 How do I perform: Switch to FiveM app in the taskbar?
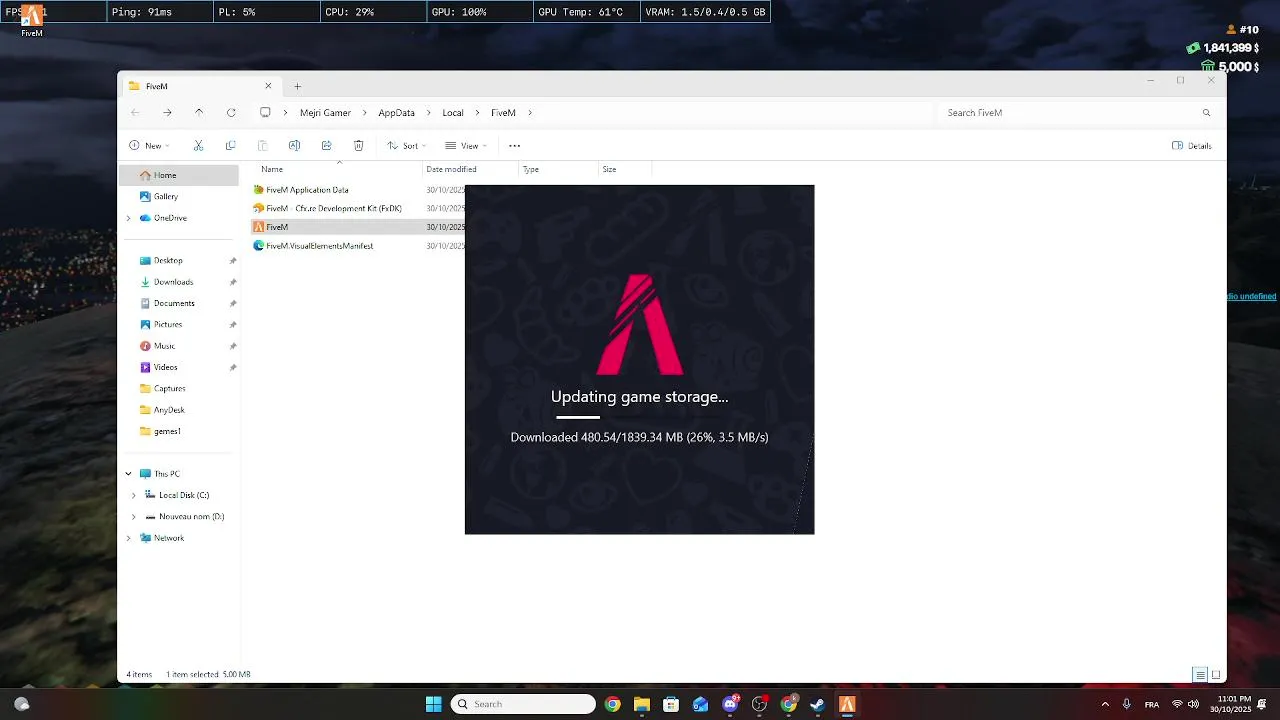click(x=847, y=704)
